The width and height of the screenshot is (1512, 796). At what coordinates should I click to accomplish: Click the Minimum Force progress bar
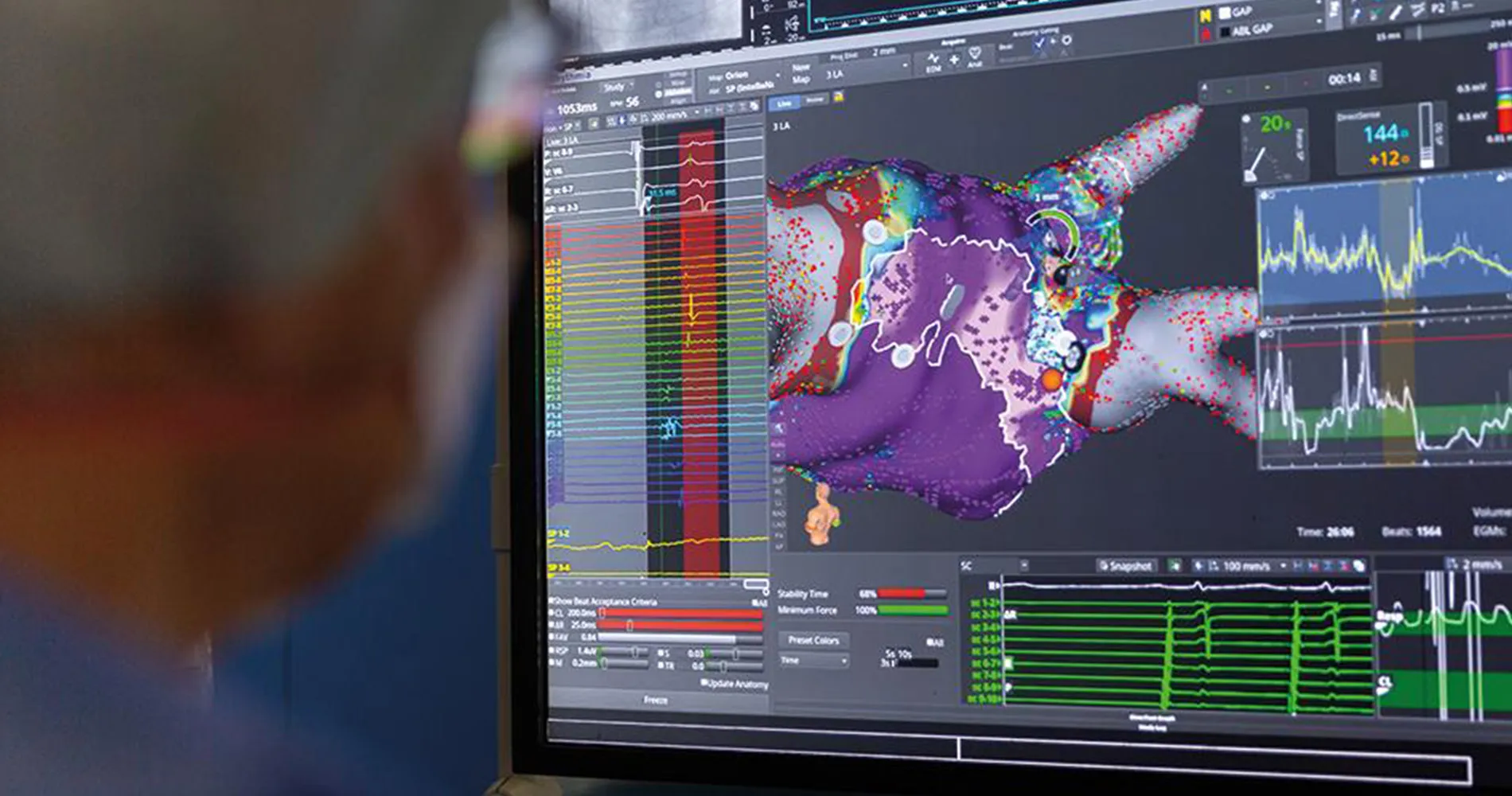pos(912,611)
